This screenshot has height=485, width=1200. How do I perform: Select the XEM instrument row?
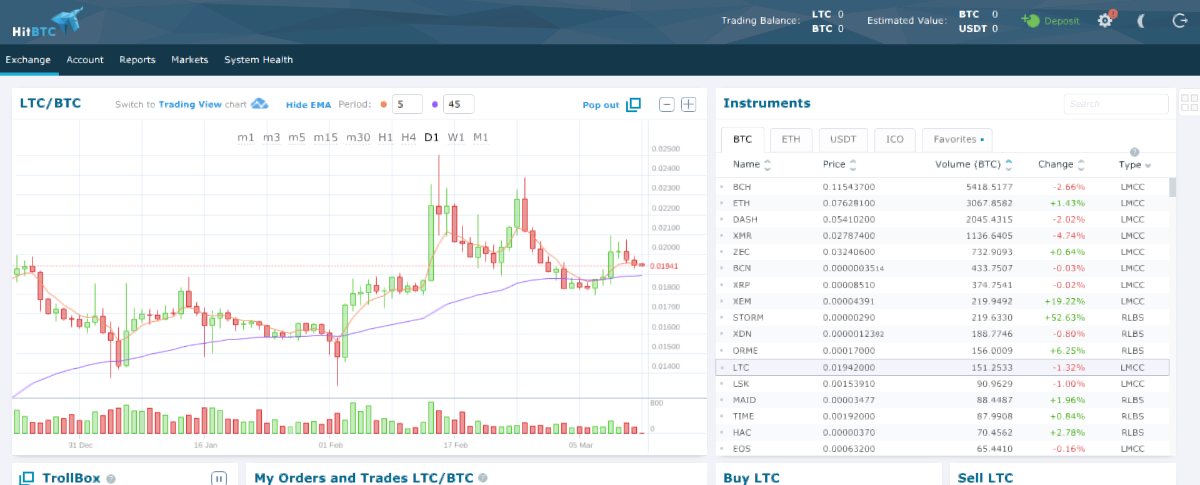[942, 301]
